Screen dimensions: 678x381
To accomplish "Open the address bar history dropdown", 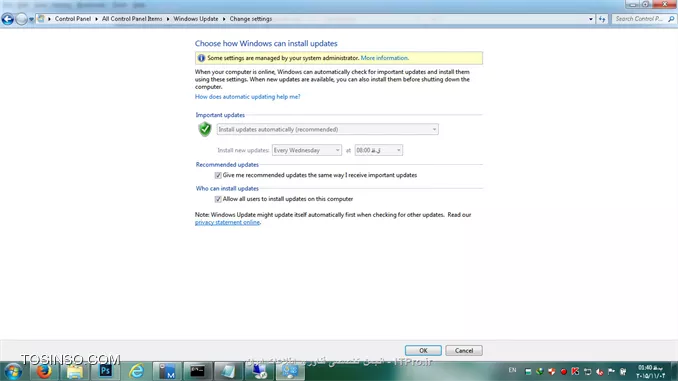I will click(x=591, y=19).
